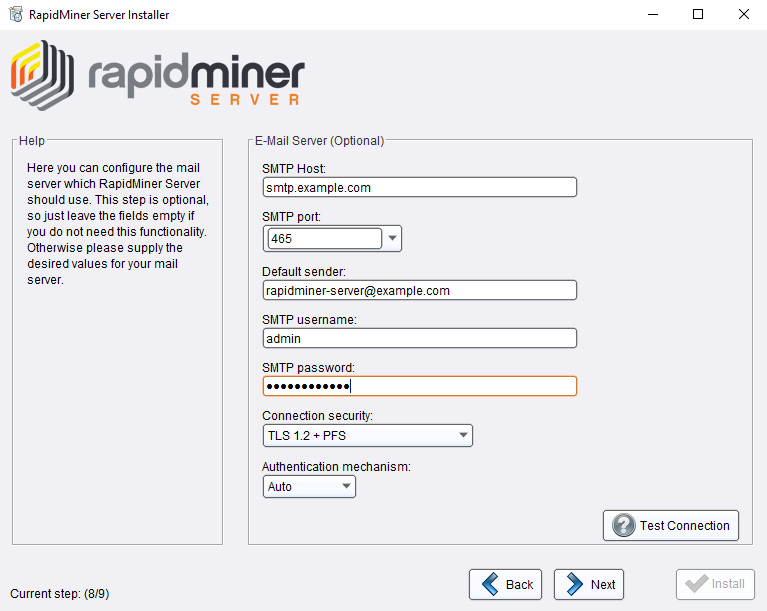The height and width of the screenshot is (611, 767).
Task: Click the grayed-out Install checkmark icon
Action: pos(695,585)
